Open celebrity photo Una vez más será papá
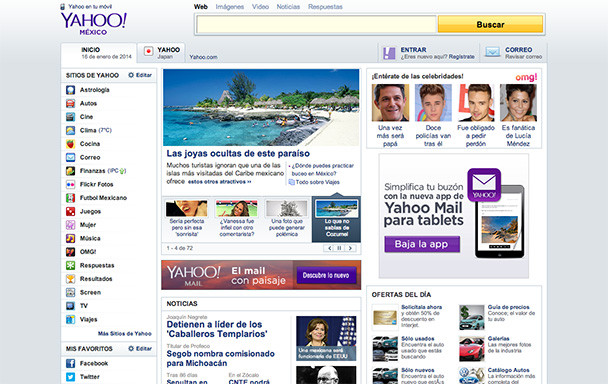This screenshot has height=384, width=608. pyautogui.click(x=390, y=103)
